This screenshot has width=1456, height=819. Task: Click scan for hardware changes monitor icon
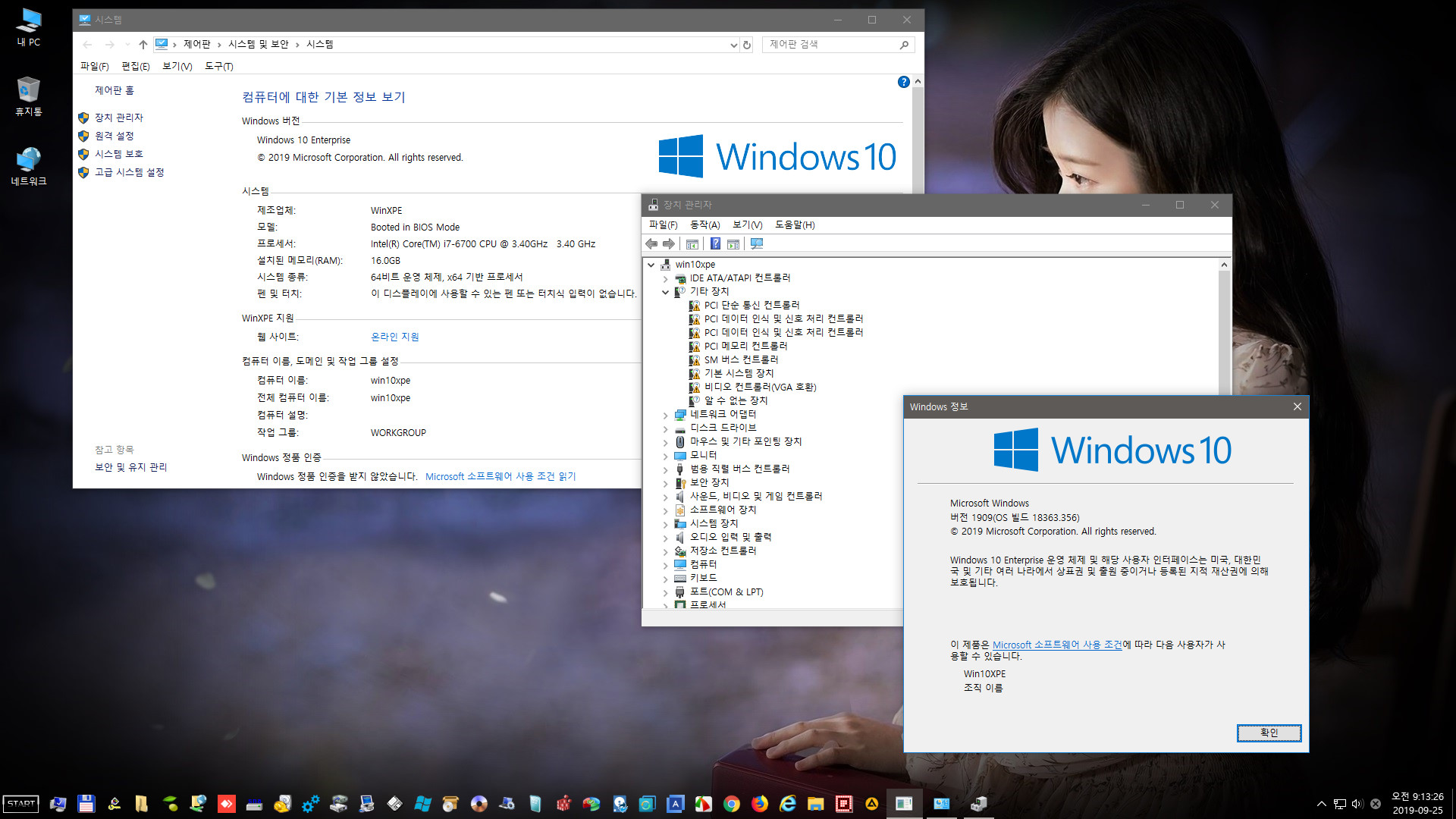(757, 243)
